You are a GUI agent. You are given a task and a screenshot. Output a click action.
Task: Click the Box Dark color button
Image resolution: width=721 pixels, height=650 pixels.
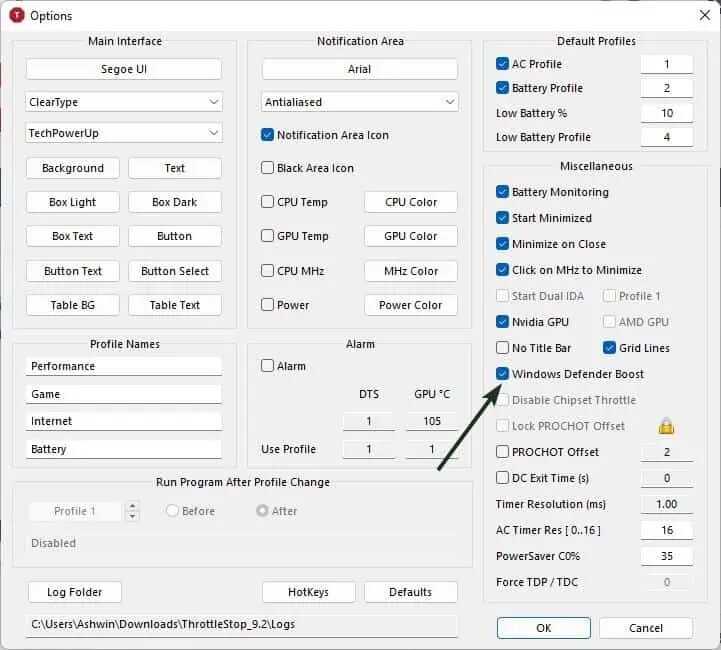[175, 202]
